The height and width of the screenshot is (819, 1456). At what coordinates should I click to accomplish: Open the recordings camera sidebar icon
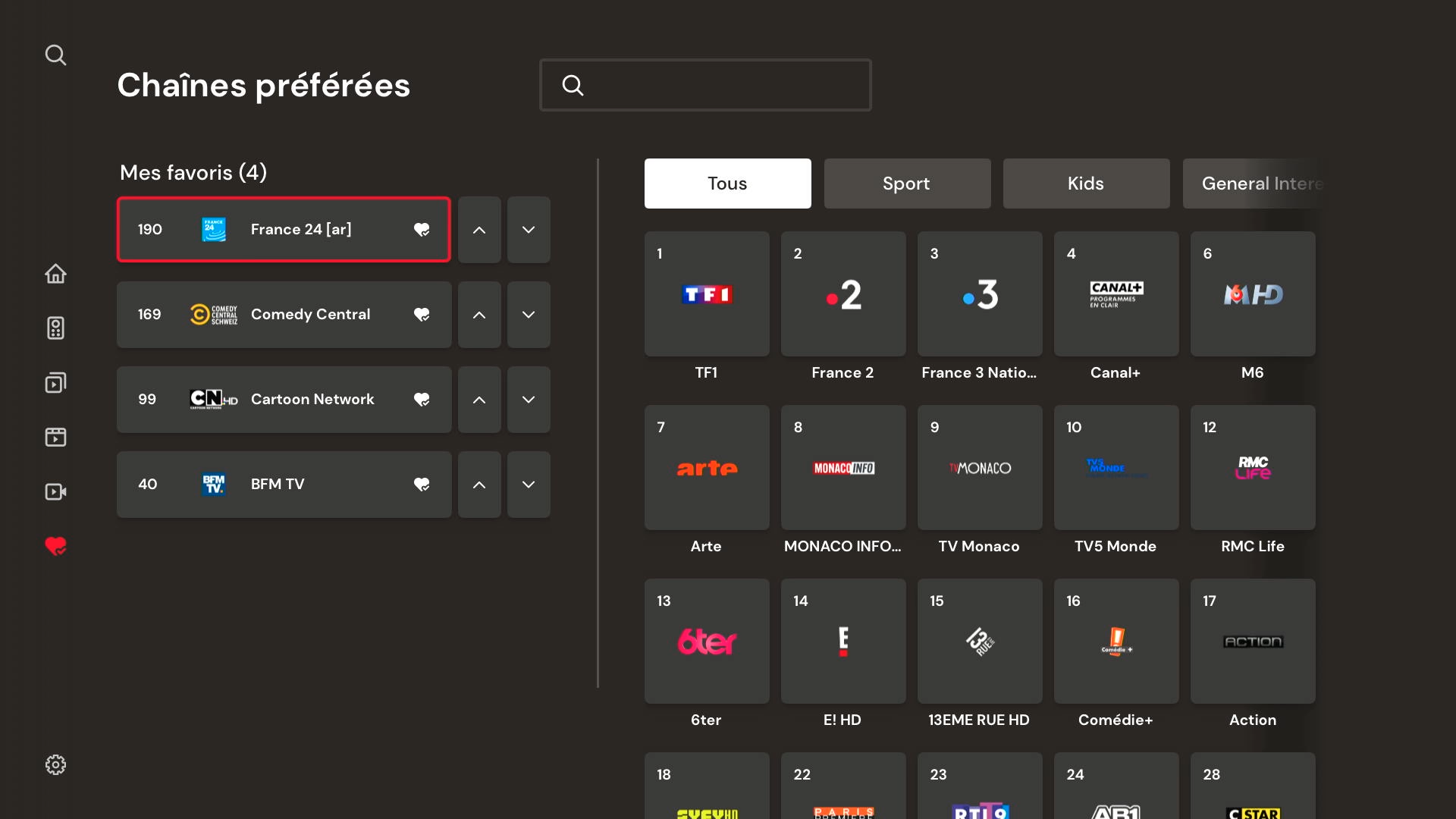55,491
